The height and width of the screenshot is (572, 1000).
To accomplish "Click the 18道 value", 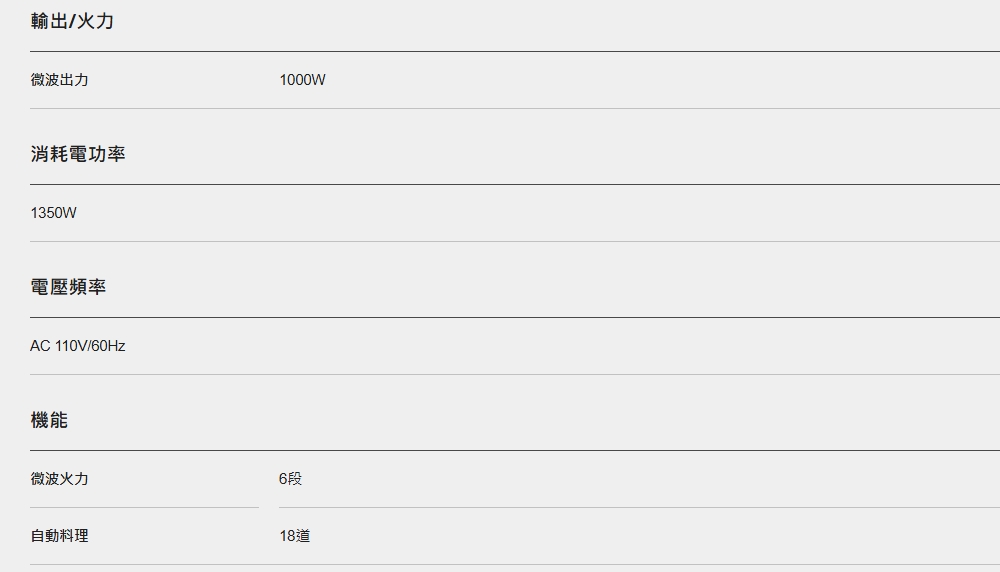I will click(295, 536).
